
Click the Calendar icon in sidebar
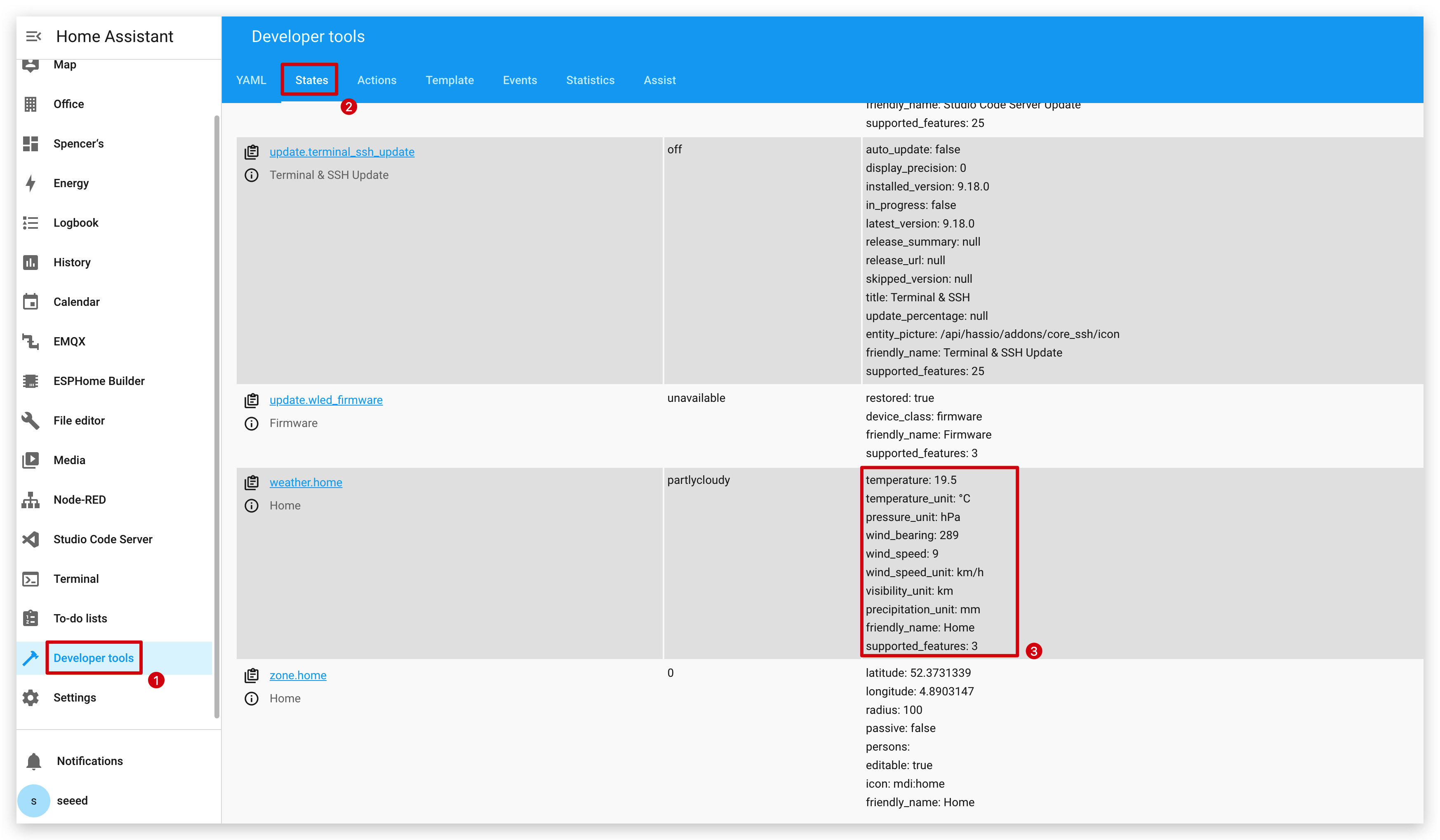coord(30,302)
